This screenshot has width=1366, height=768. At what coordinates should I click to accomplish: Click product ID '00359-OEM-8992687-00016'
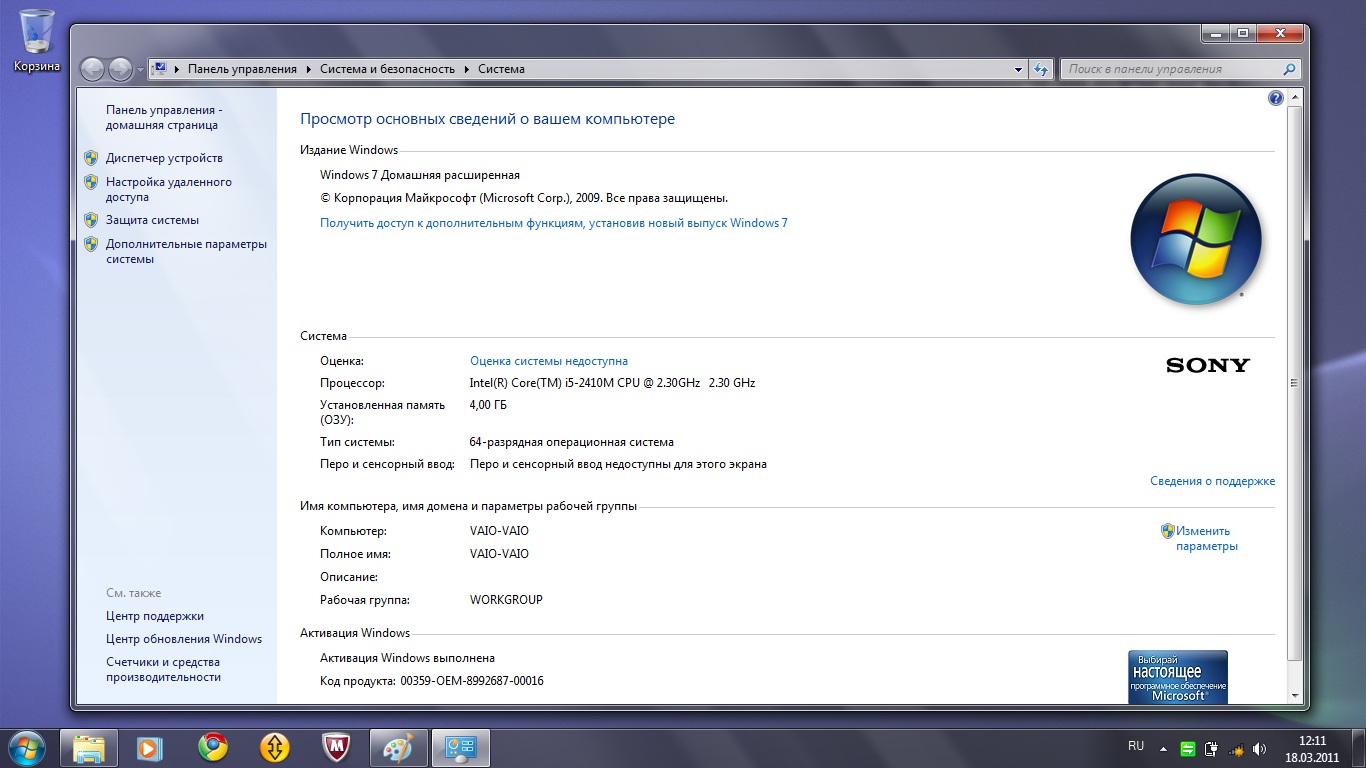tap(472, 681)
